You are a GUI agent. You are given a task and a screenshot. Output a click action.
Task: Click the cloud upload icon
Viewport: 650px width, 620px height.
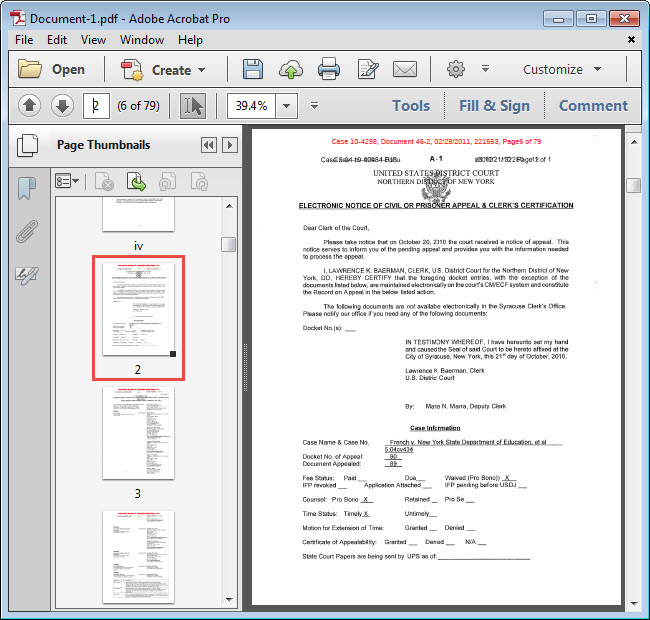[291, 69]
